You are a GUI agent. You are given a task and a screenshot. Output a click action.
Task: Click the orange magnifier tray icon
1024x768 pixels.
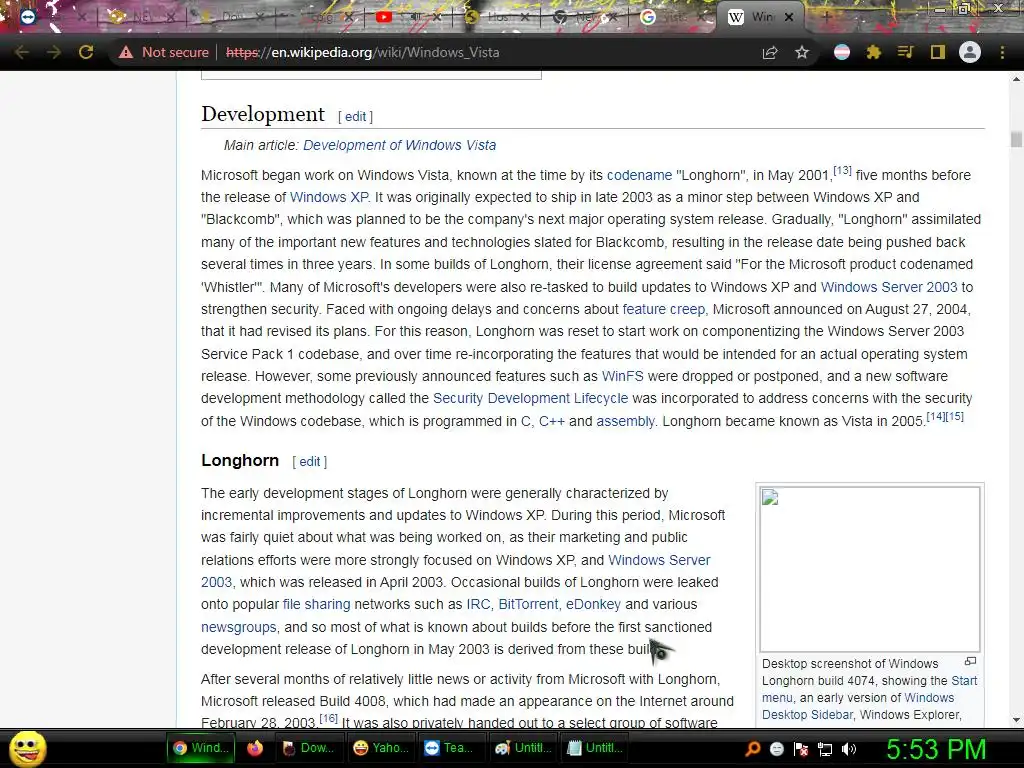click(x=753, y=748)
